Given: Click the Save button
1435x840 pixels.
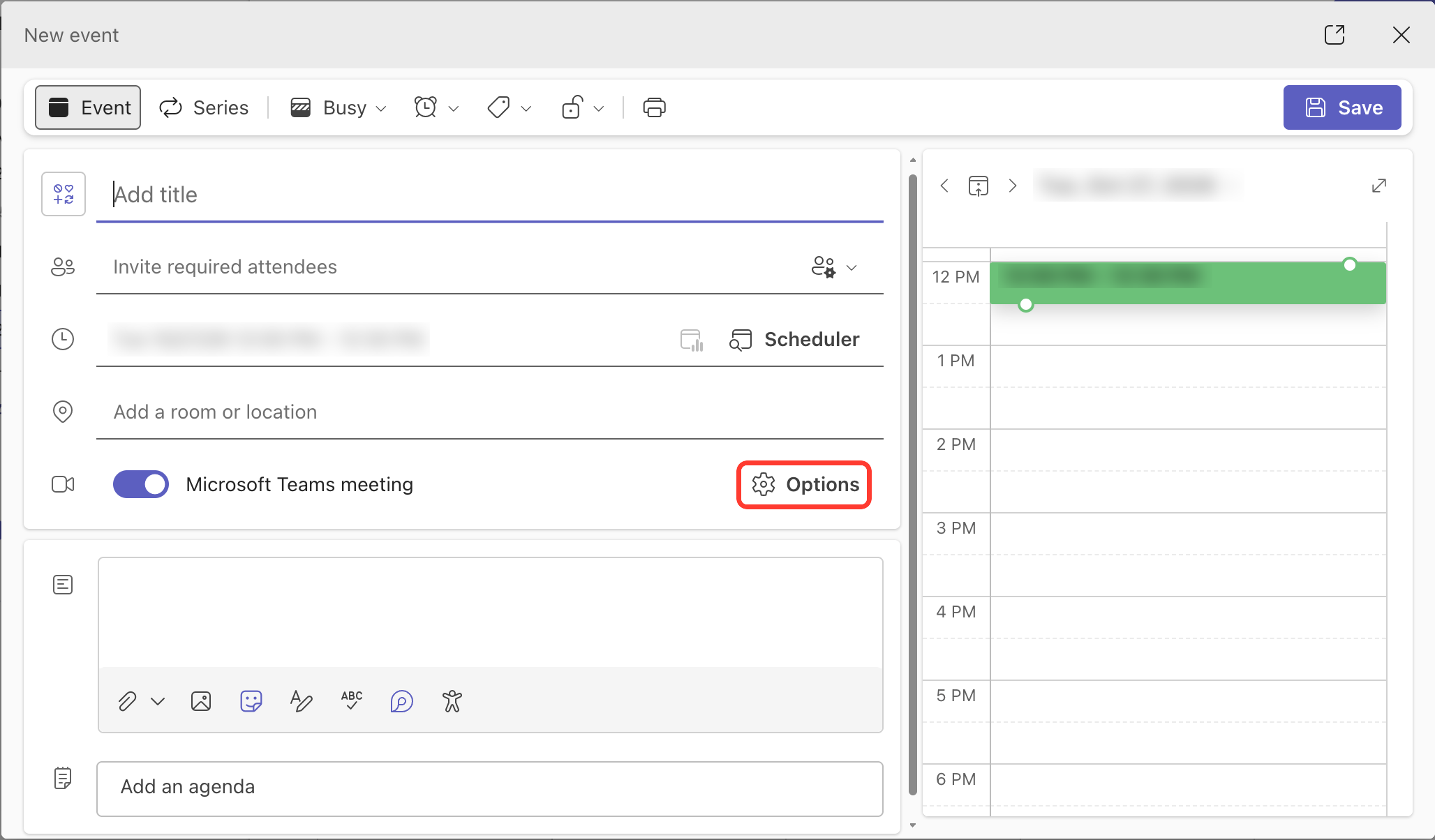Looking at the screenshot, I should pos(1342,107).
